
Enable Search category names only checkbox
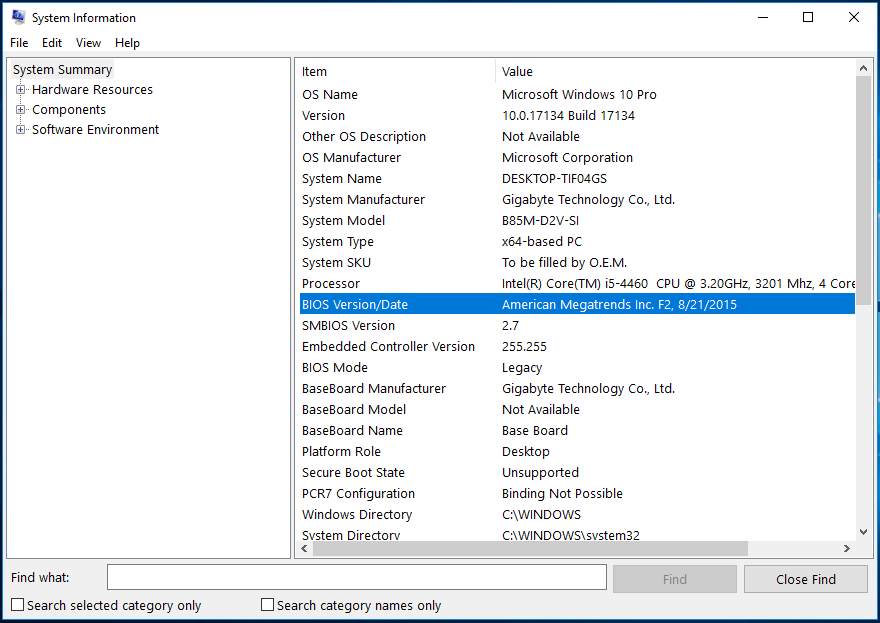[x=267, y=605]
